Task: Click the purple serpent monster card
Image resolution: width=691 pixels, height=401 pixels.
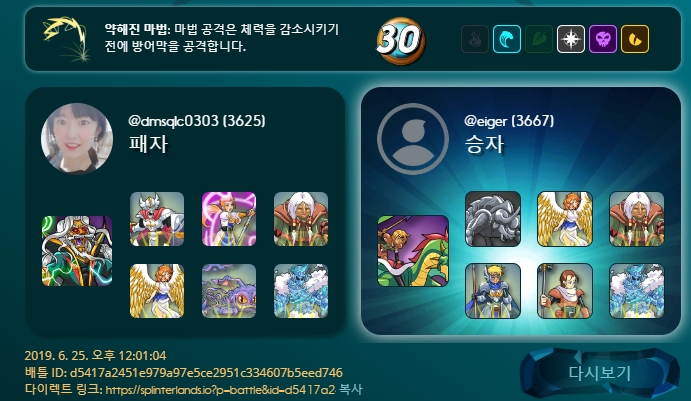Action: coord(229,291)
